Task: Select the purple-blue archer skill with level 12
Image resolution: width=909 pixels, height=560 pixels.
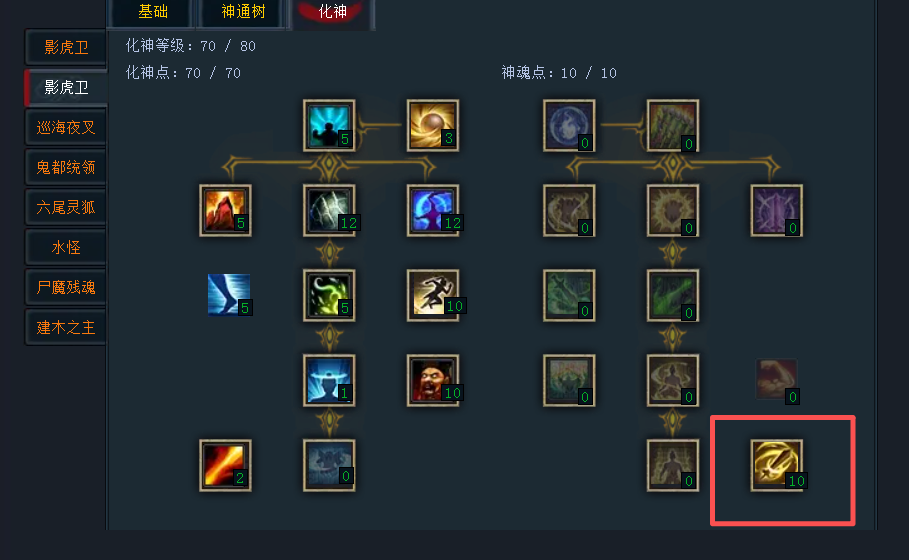Action: point(432,210)
